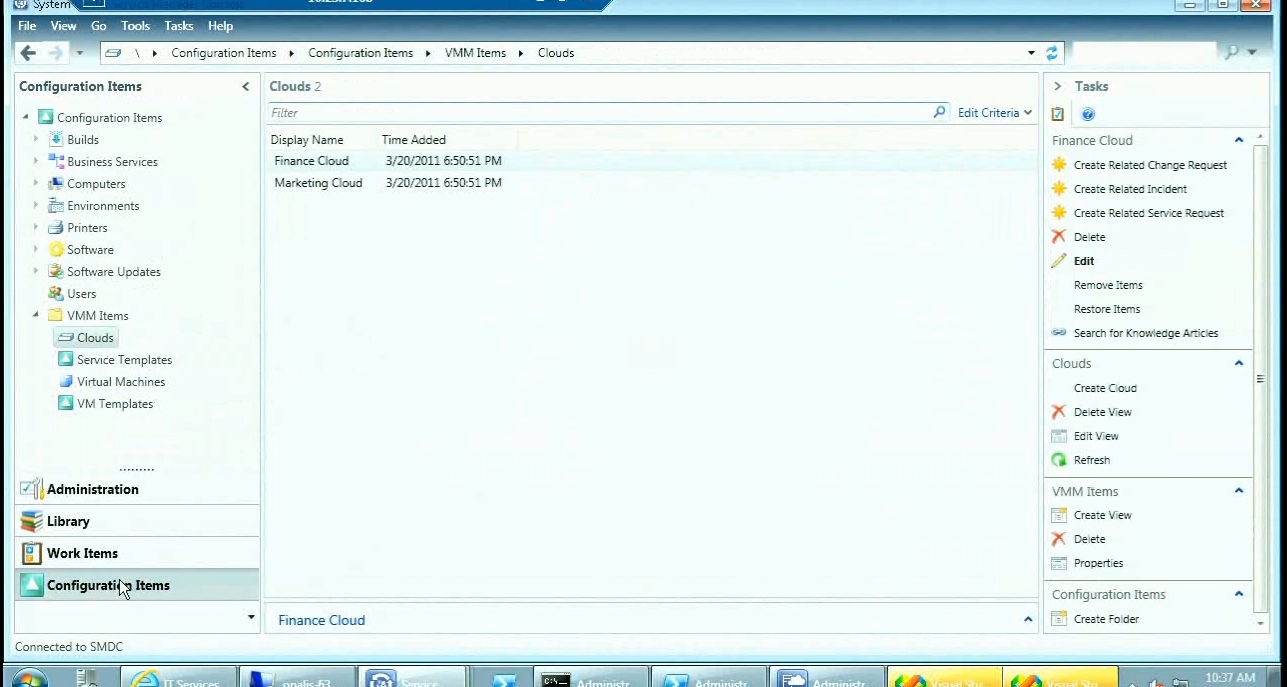Select the Service Templates tree item
The width and height of the screenshot is (1287, 687).
pyautogui.click(x=124, y=360)
